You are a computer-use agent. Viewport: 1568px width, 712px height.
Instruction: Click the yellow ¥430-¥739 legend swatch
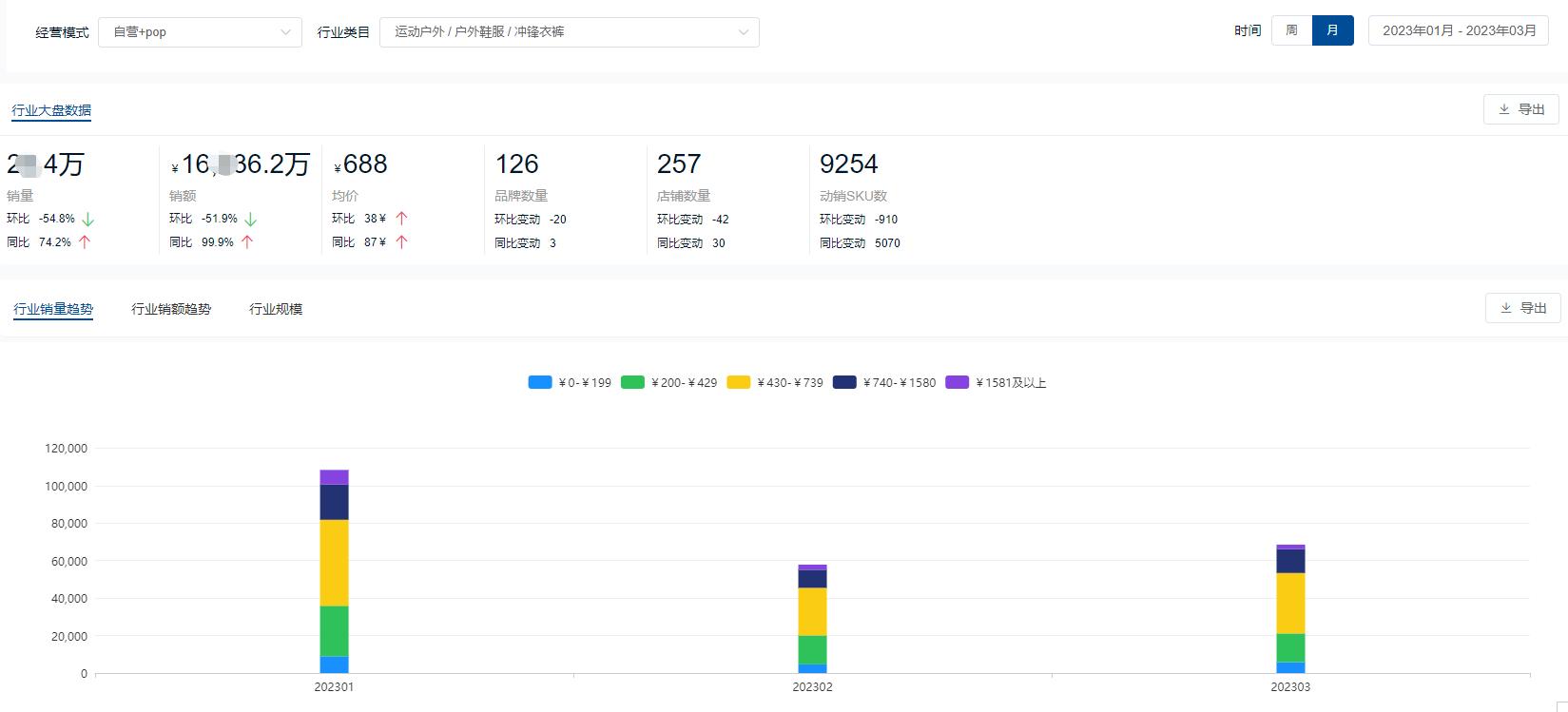pos(739,382)
